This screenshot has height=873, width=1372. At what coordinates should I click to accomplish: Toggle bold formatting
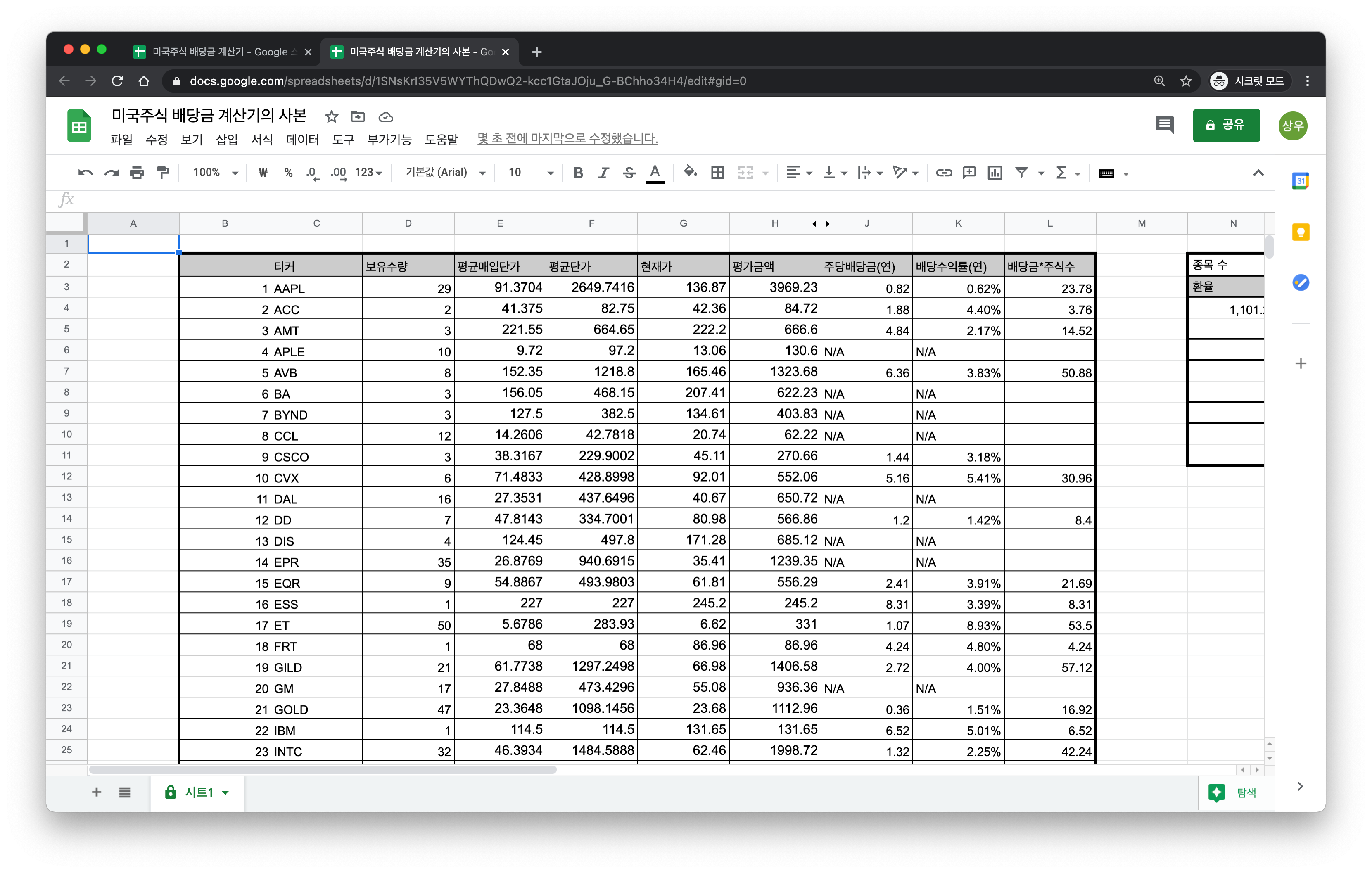pos(578,173)
